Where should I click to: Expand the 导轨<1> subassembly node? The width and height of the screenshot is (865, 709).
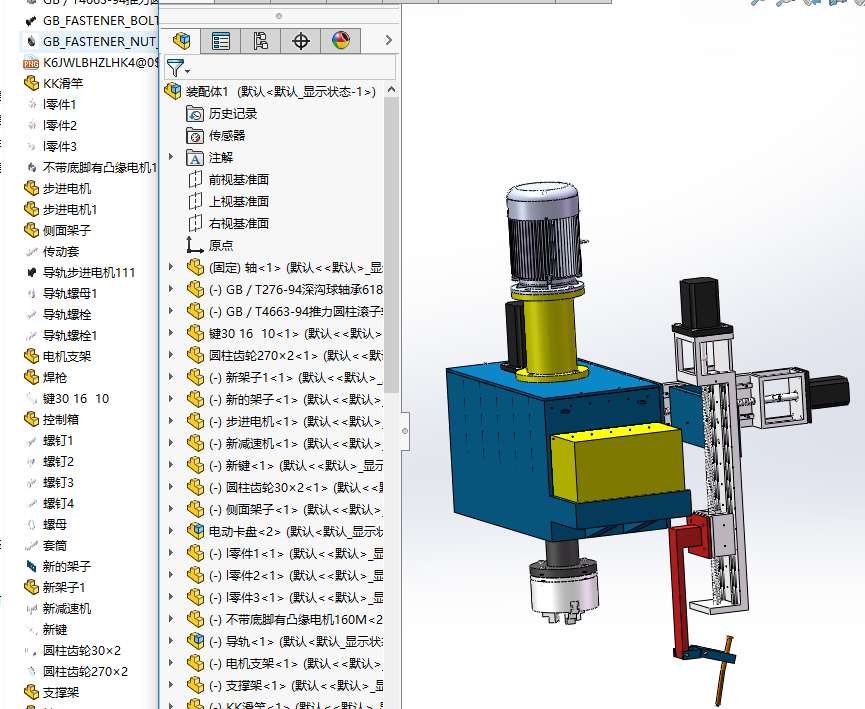click(x=171, y=641)
